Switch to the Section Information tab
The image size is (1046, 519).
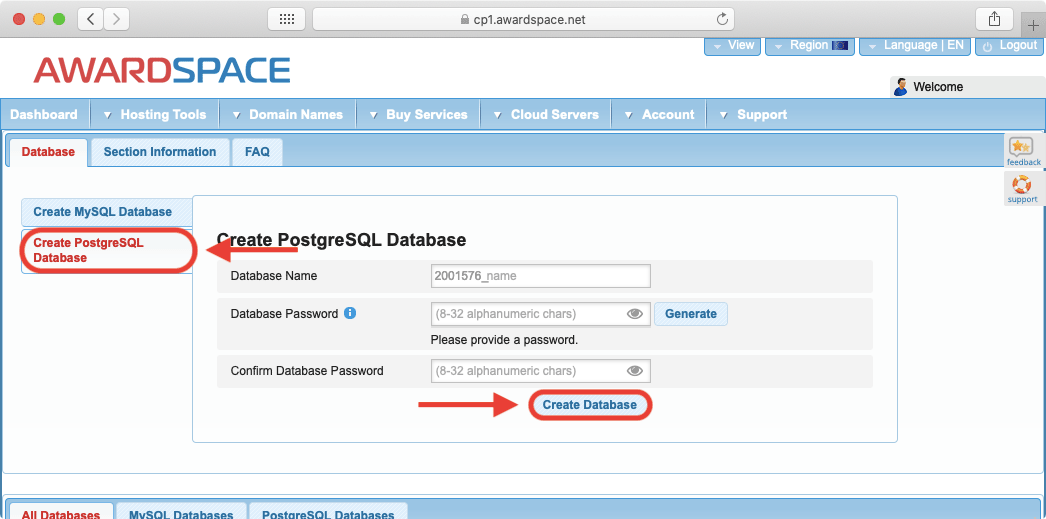[160, 152]
